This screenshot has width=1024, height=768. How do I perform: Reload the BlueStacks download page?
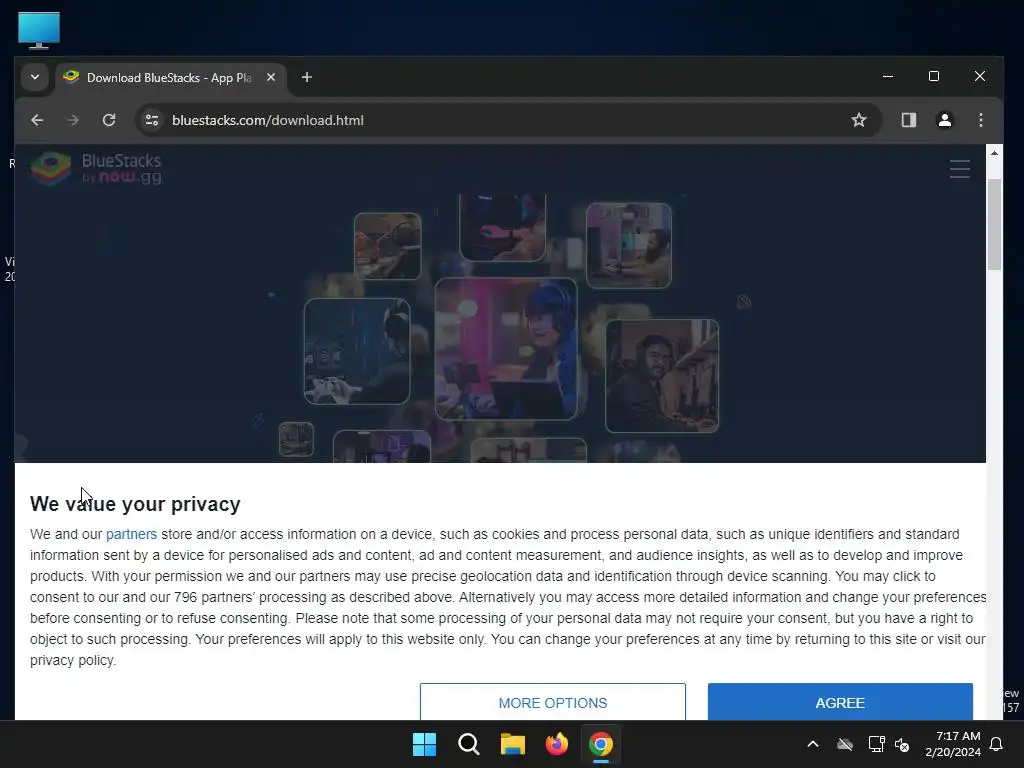109,120
